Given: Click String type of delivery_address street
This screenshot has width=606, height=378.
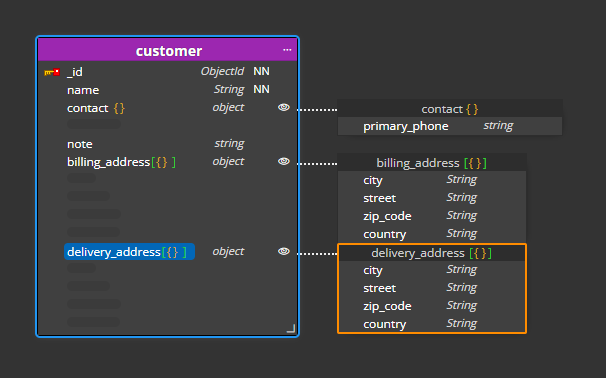Looking at the screenshot, I should pos(462,288).
